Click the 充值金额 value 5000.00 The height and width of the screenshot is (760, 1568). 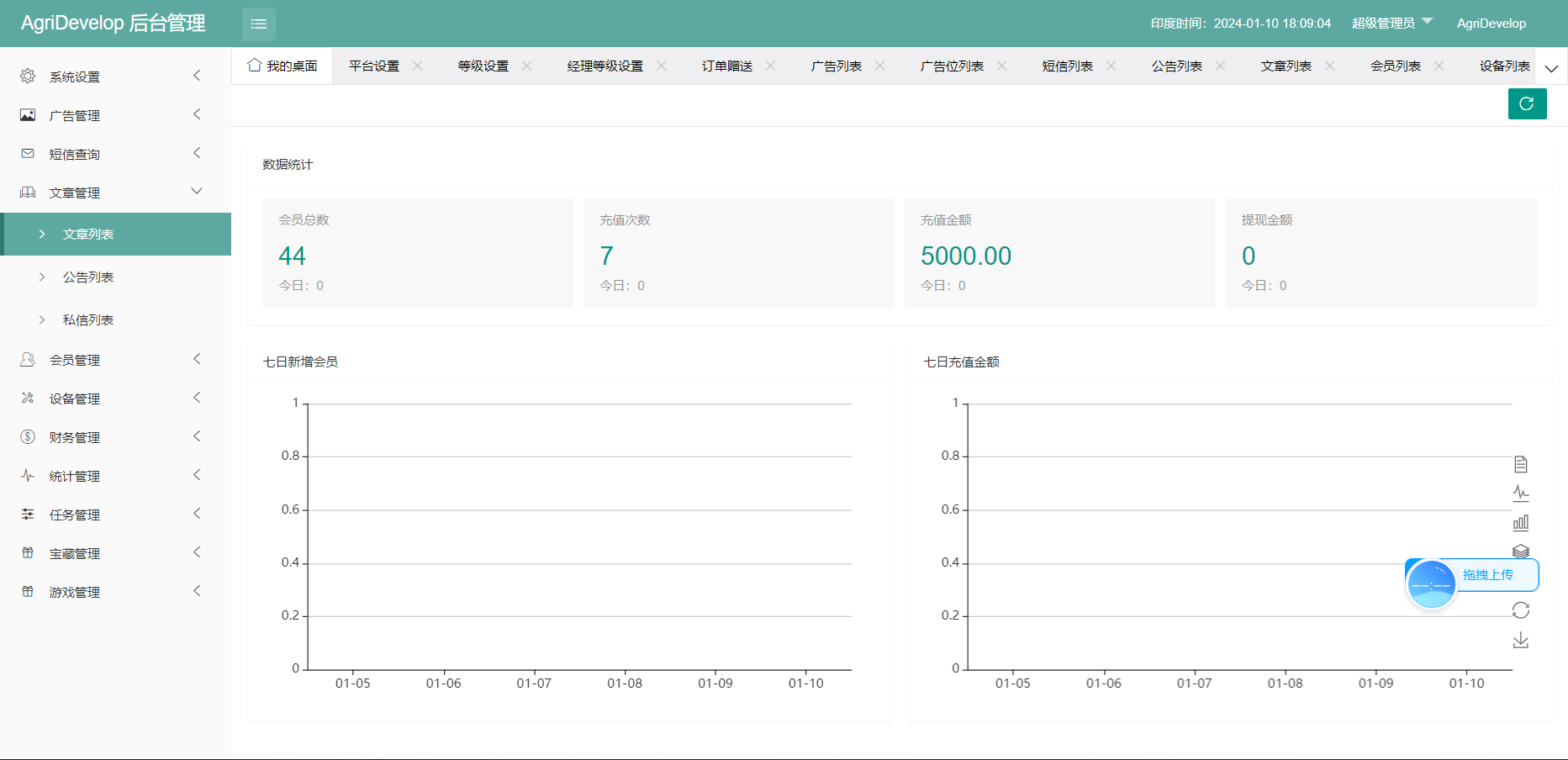[966, 256]
